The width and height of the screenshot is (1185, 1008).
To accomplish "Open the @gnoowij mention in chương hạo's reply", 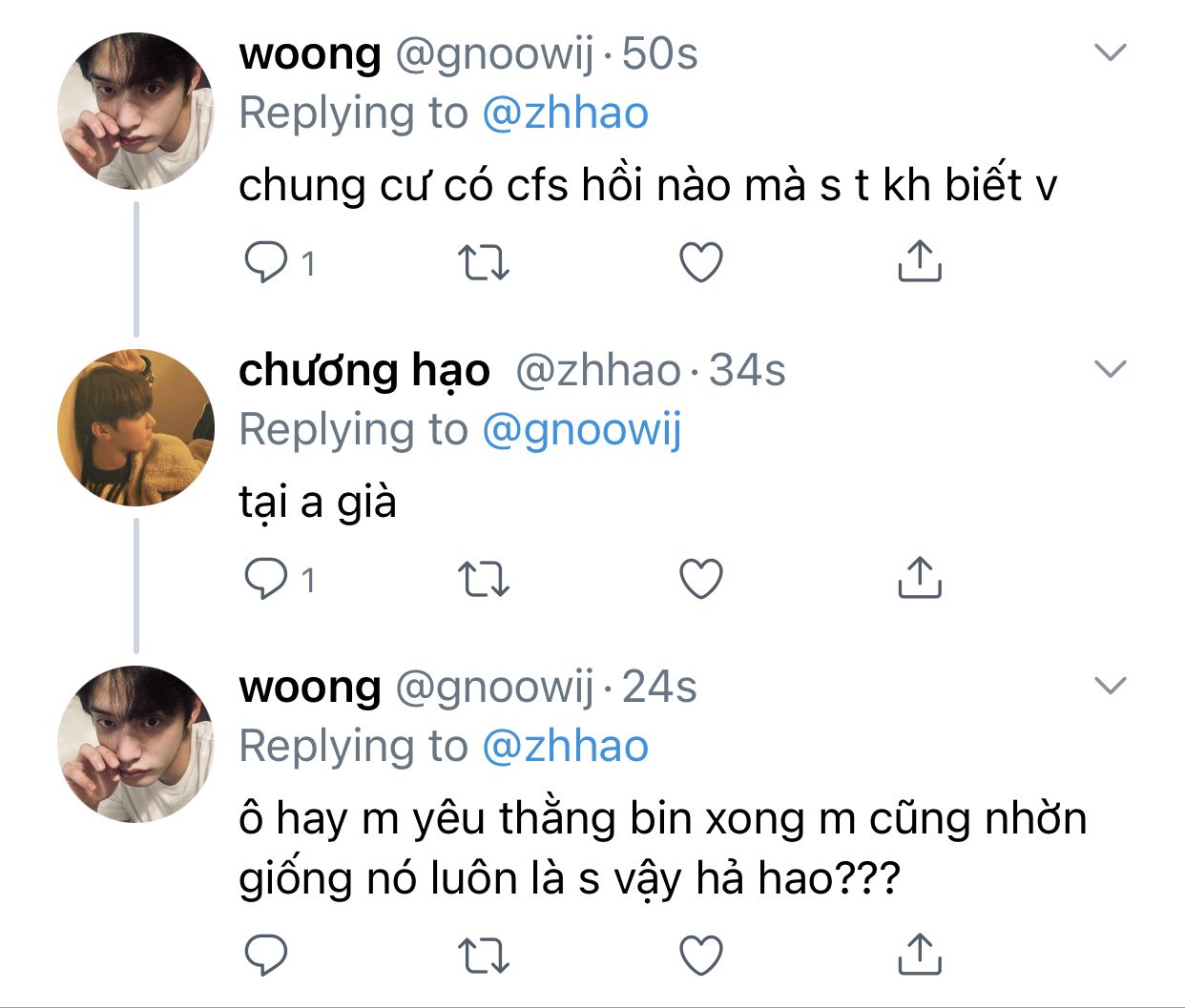I will click(582, 430).
